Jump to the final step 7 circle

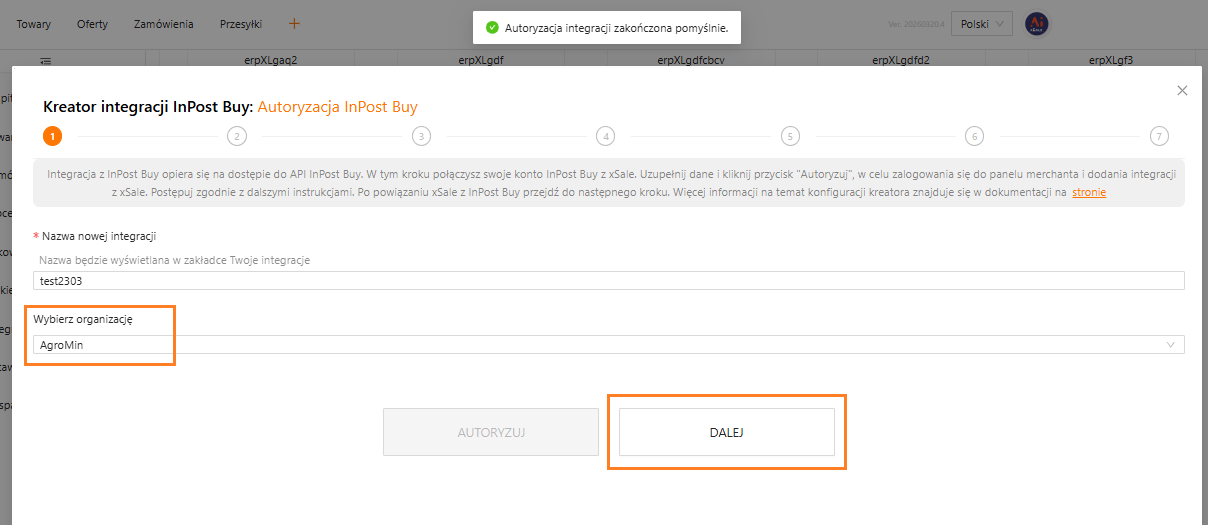(x=1158, y=136)
